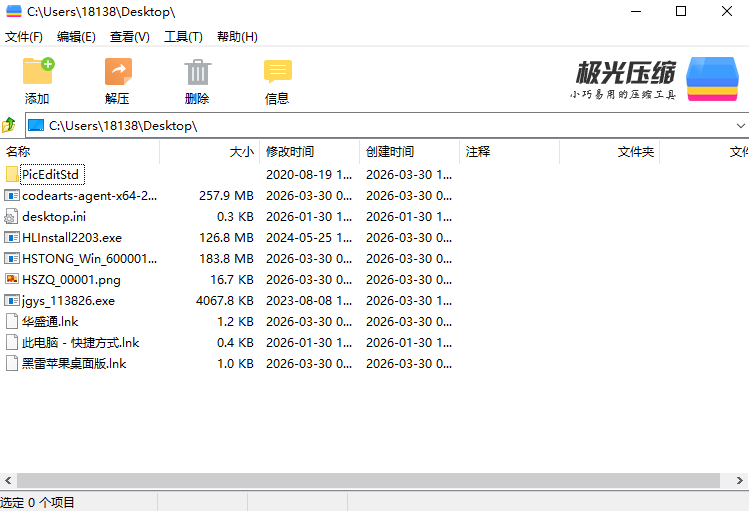
Task: Click the horizontal scrollbar right arrow
Action: [x=740, y=480]
